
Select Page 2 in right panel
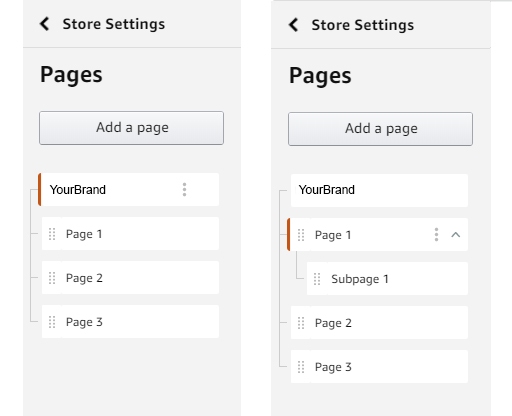(x=379, y=323)
